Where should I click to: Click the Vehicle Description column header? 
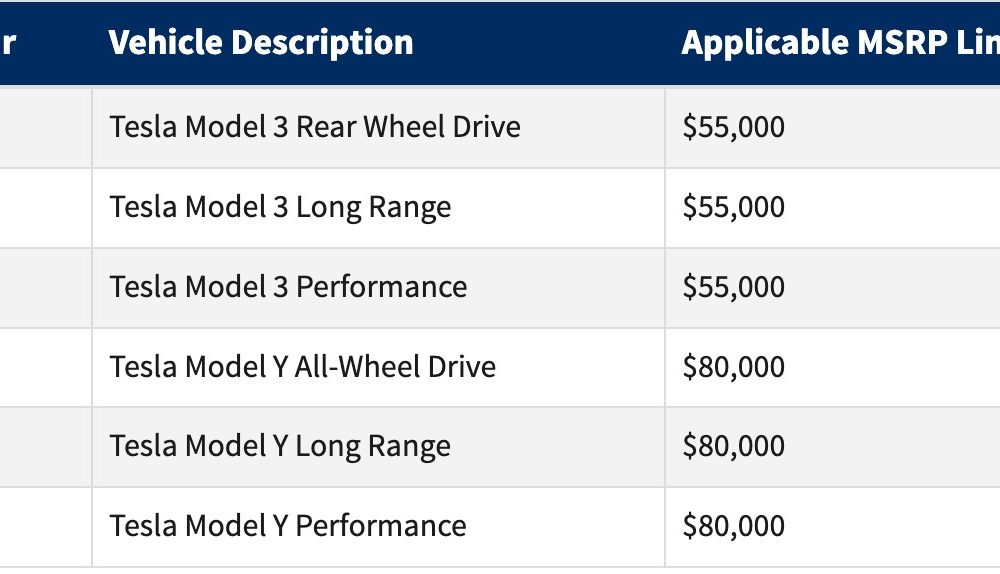[260, 42]
